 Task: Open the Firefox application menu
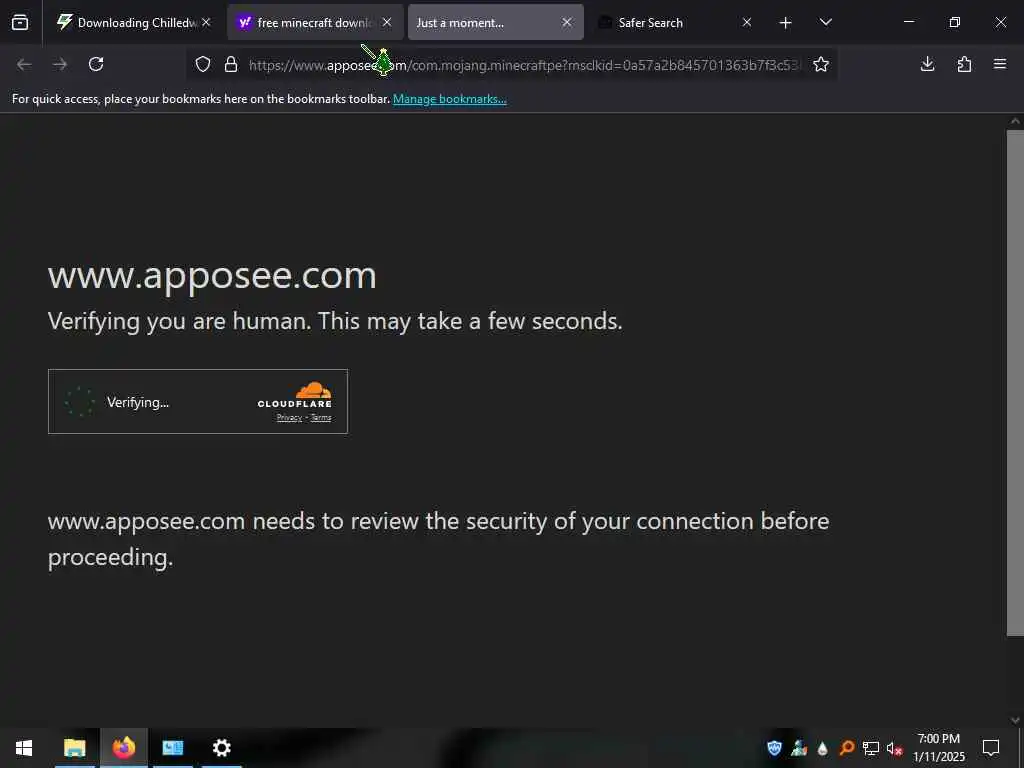tap(1000, 64)
